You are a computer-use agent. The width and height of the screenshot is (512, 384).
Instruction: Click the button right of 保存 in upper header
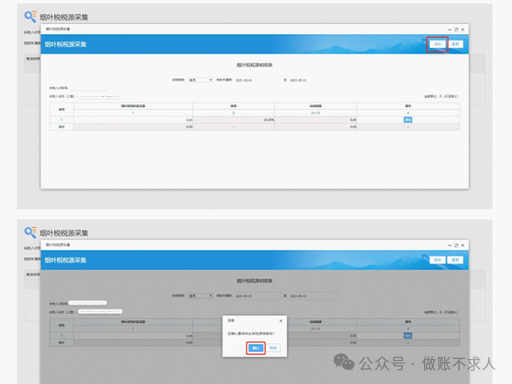456,44
